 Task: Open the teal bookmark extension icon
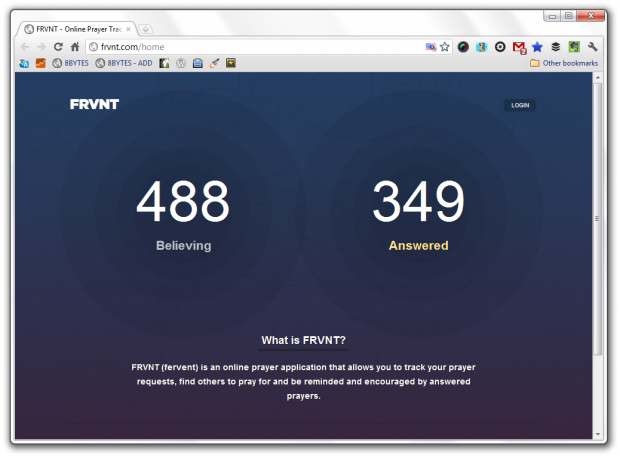click(481, 47)
